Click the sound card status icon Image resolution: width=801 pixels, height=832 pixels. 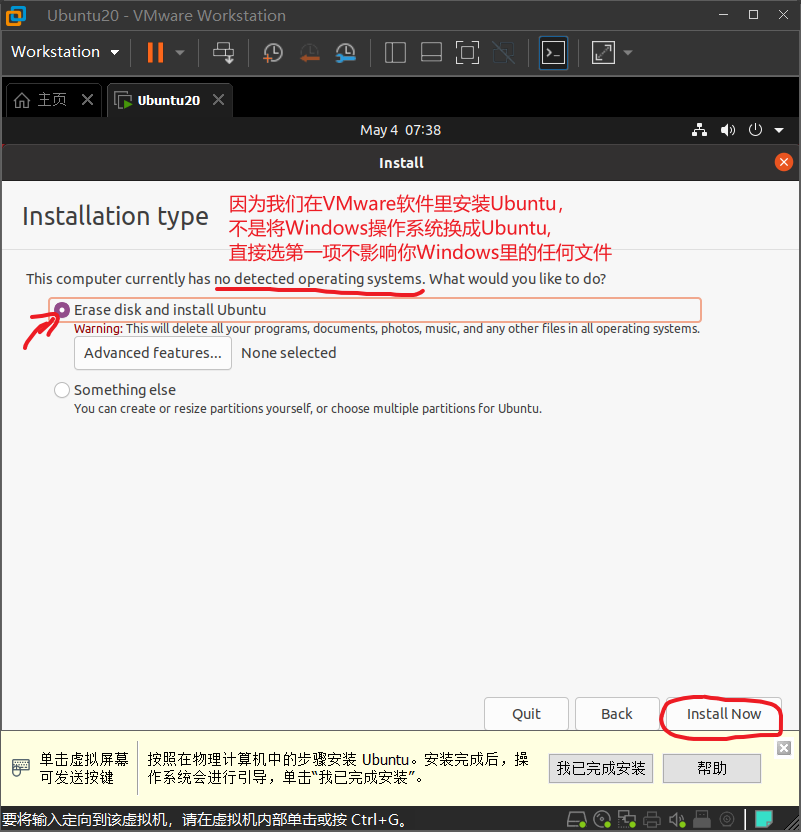pyautogui.click(x=677, y=820)
